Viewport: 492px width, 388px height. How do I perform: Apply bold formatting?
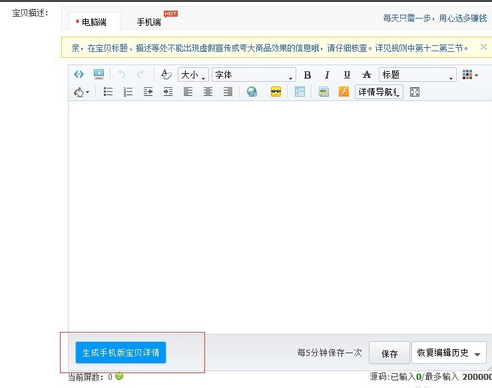(x=307, y=75)
